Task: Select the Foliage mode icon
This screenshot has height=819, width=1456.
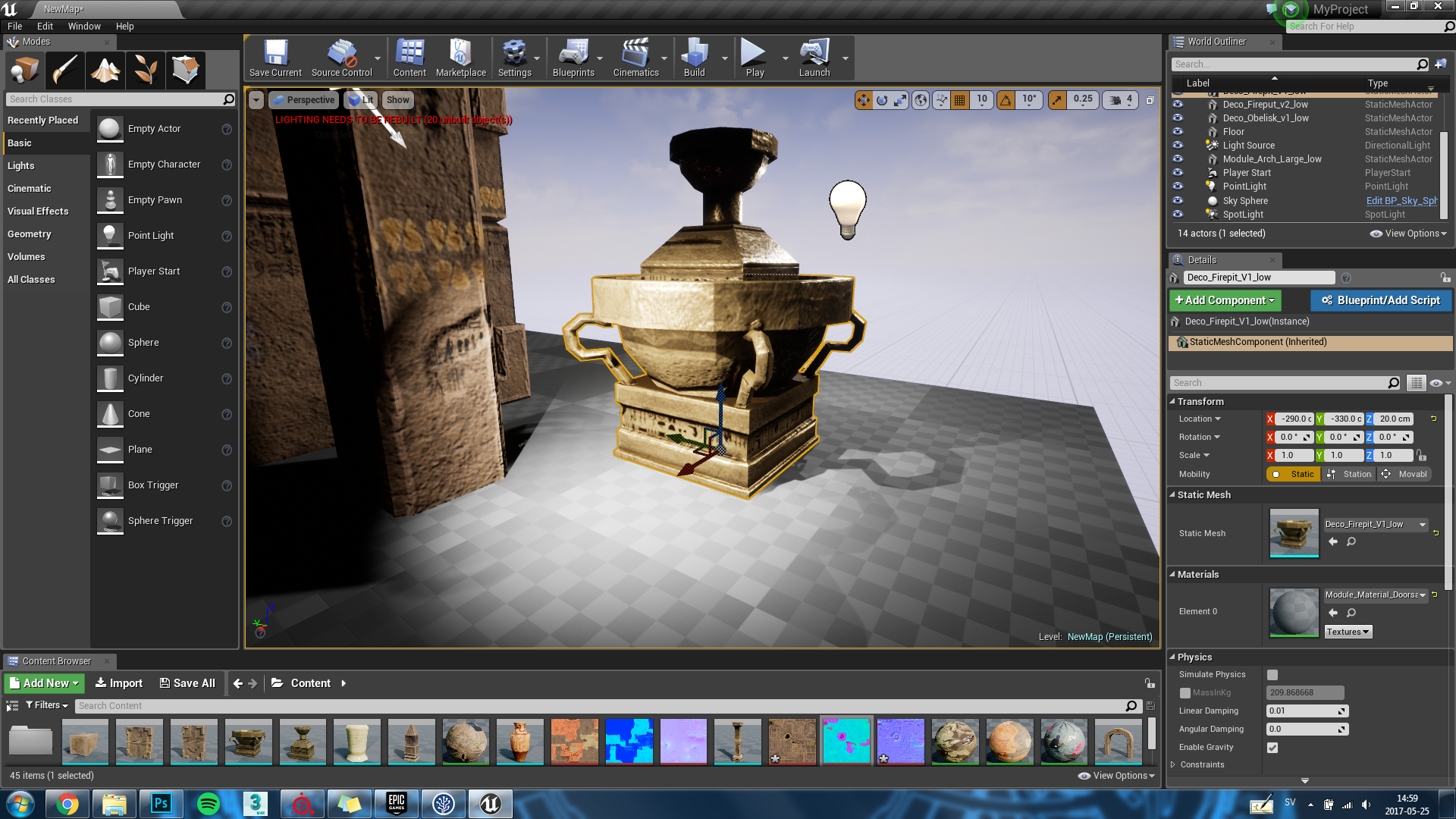Action: (x=146, y=71)
